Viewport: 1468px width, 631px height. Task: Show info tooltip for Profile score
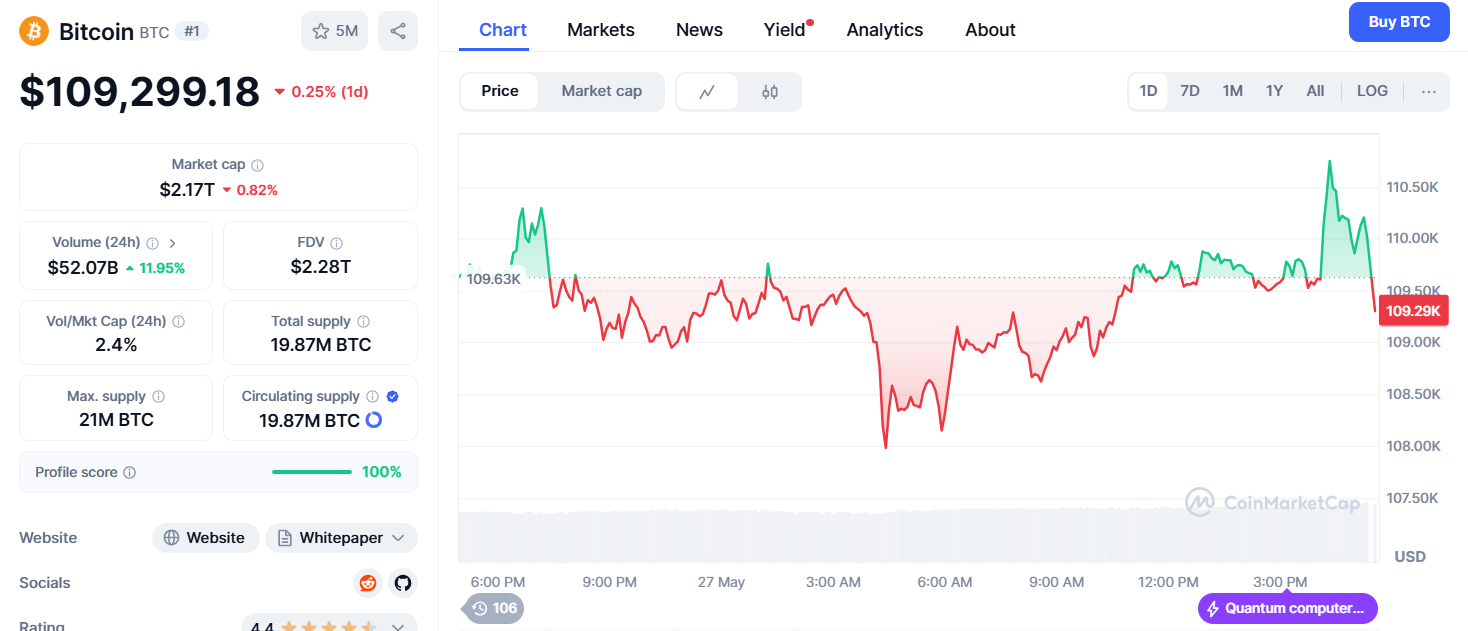tap(130, 473)
